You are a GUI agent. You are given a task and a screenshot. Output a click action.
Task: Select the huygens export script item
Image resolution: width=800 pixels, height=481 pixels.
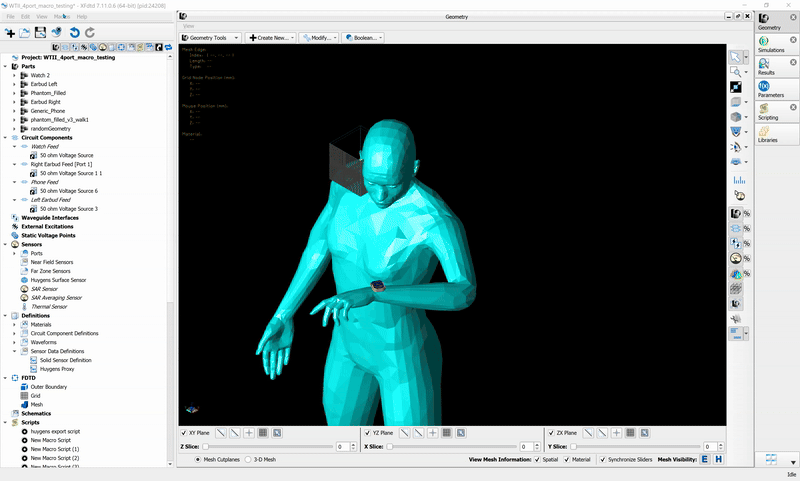55,432
